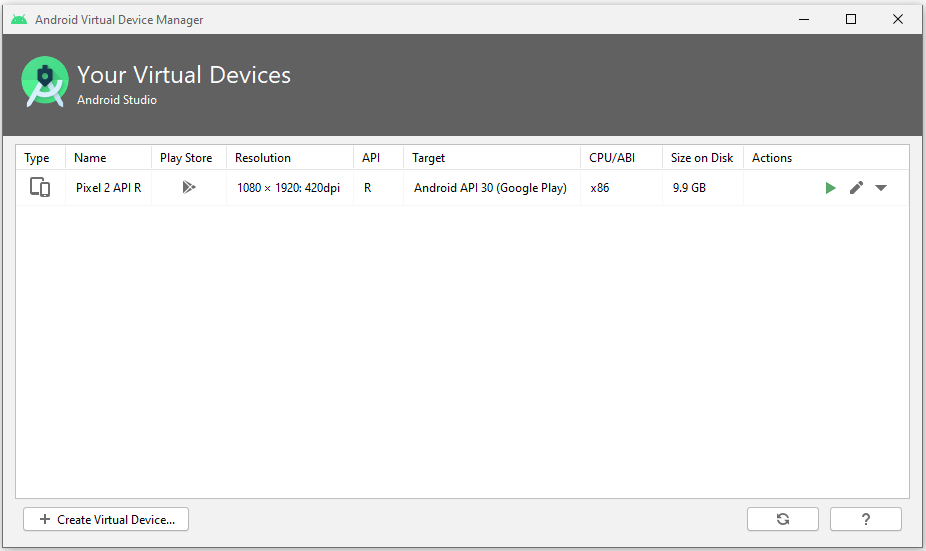
Task: Sort by the CPU/ABI column header
Action: (621, 158)
